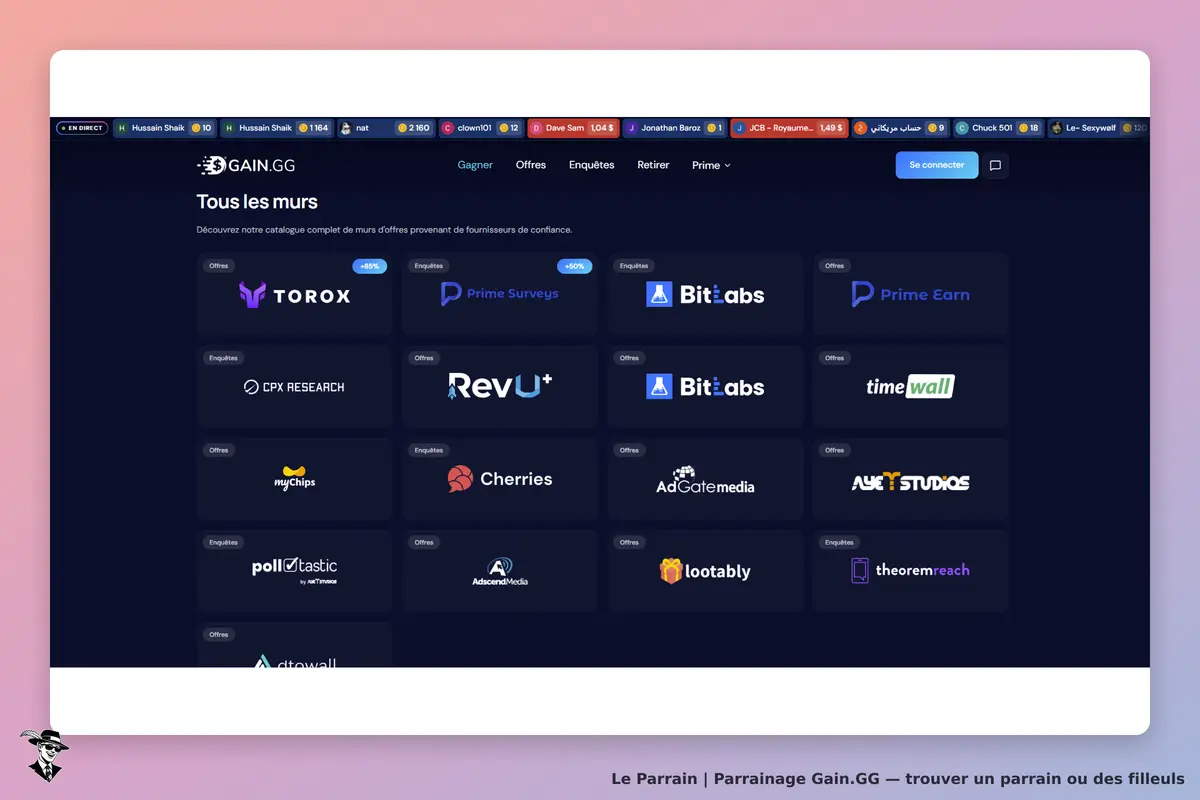The height and width of the screenshot is (800, 1200).
Task: Expand the Prime dropdown menu
Action: 711,165
